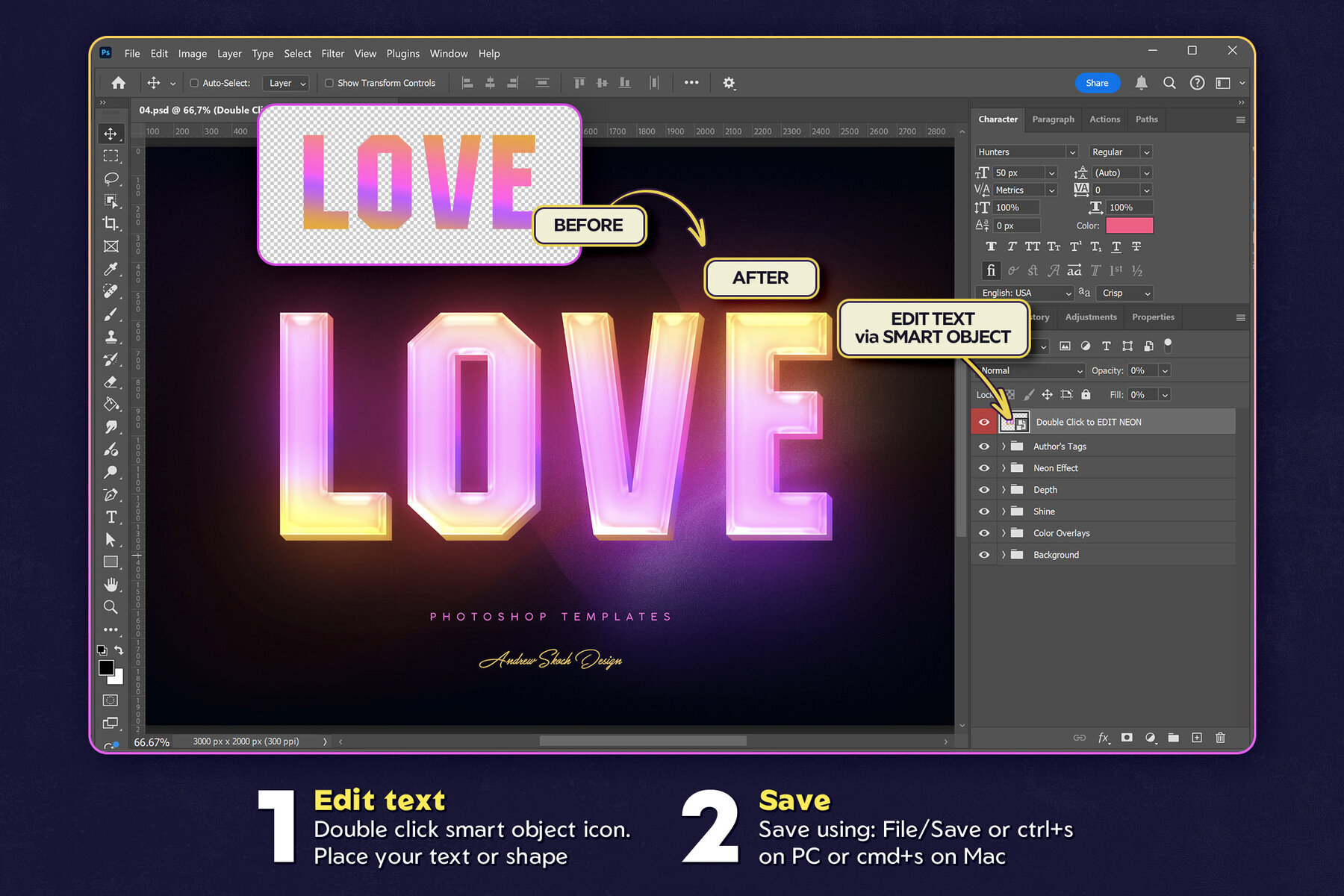Enable the Show Transform Controls checkbox
The height and width of the screenshot is (896, 1344).
tap(329, 83)
